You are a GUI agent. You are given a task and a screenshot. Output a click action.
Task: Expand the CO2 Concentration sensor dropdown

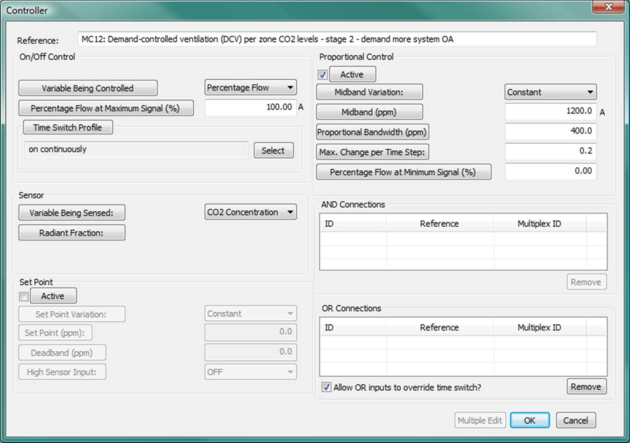tap(250, 212)
